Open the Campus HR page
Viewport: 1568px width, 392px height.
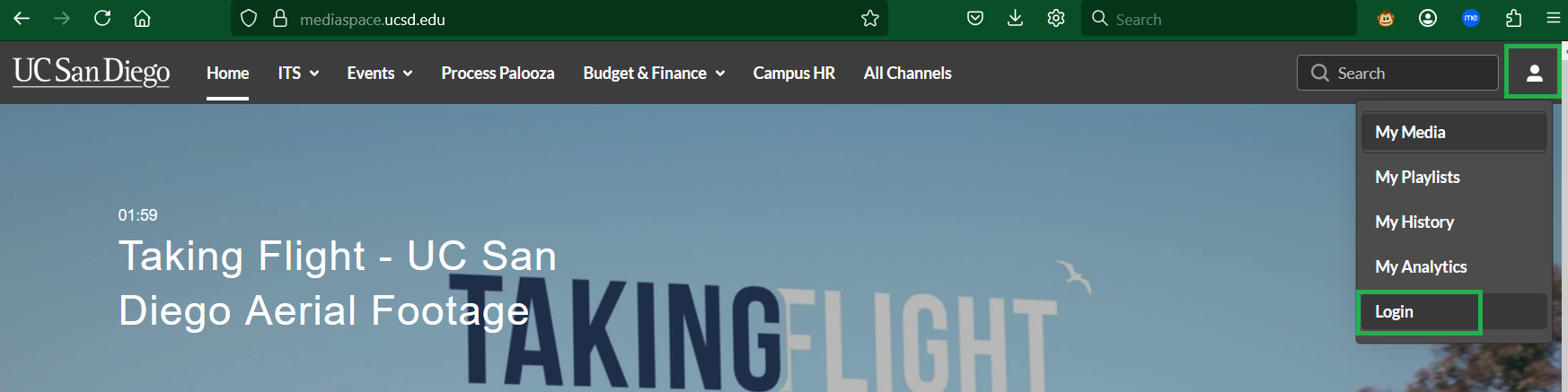coord(794,74)
